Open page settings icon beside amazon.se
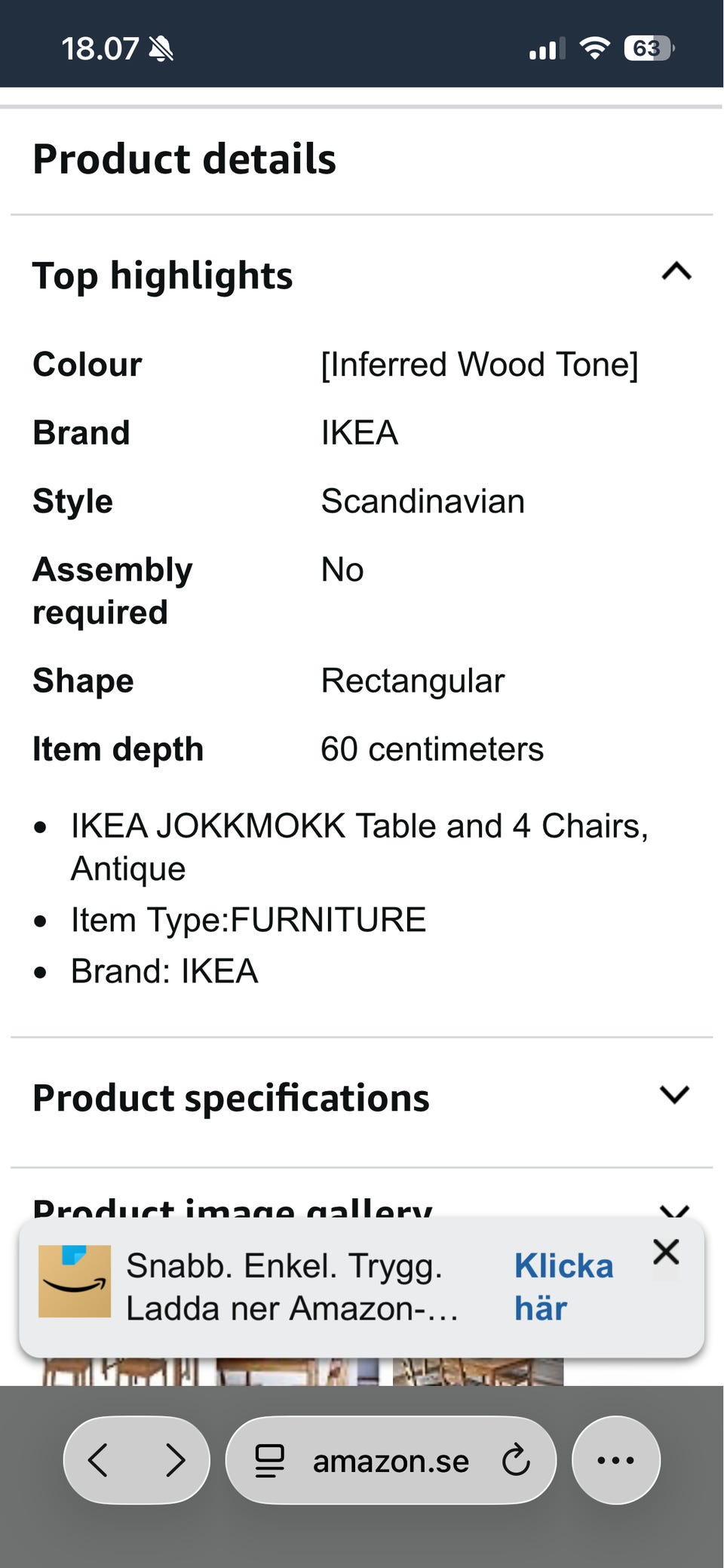This screenshot has width=724, height=1568. [x=269, y=1460]
